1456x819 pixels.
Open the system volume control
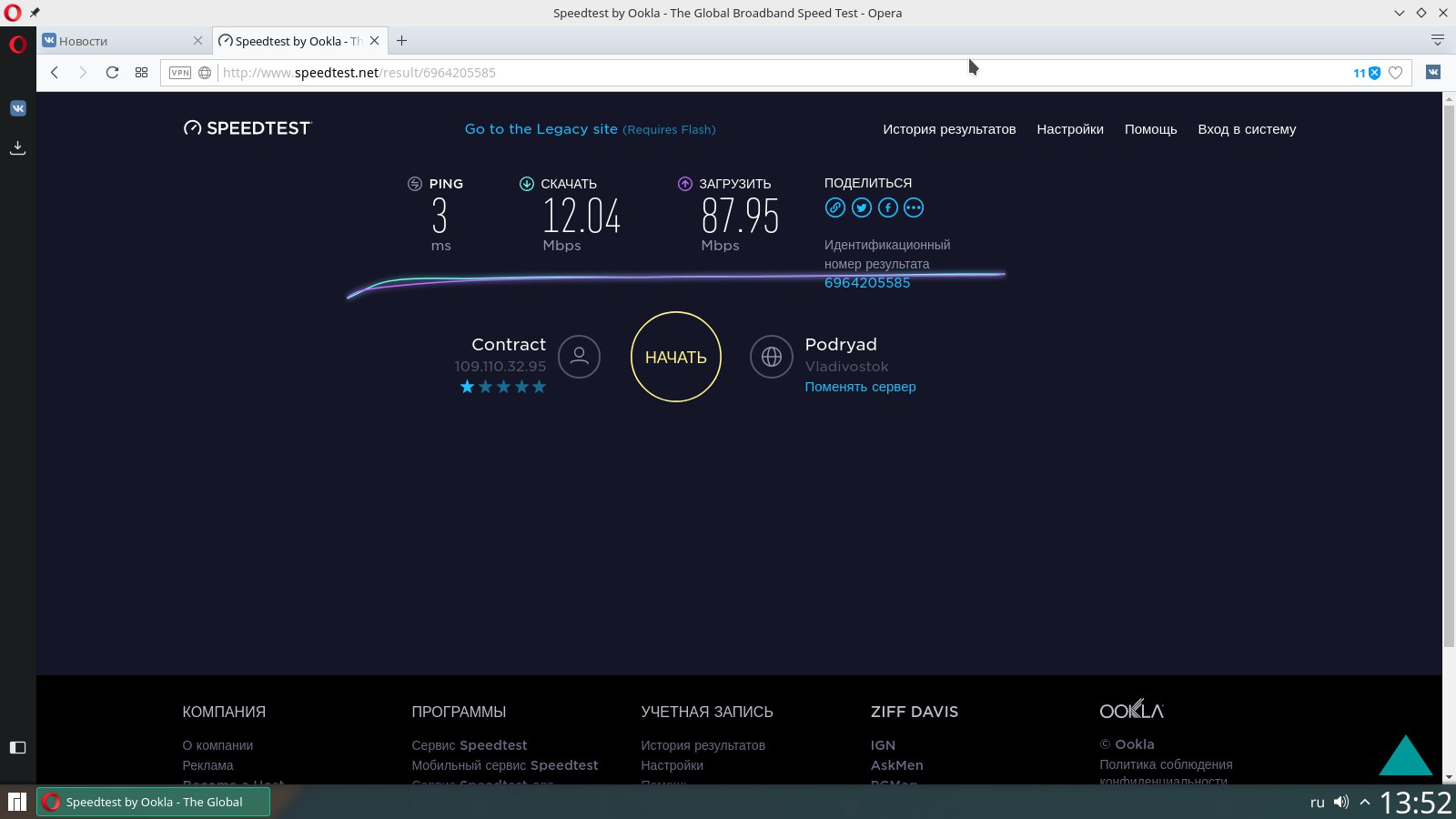(x=1341, y=802)
